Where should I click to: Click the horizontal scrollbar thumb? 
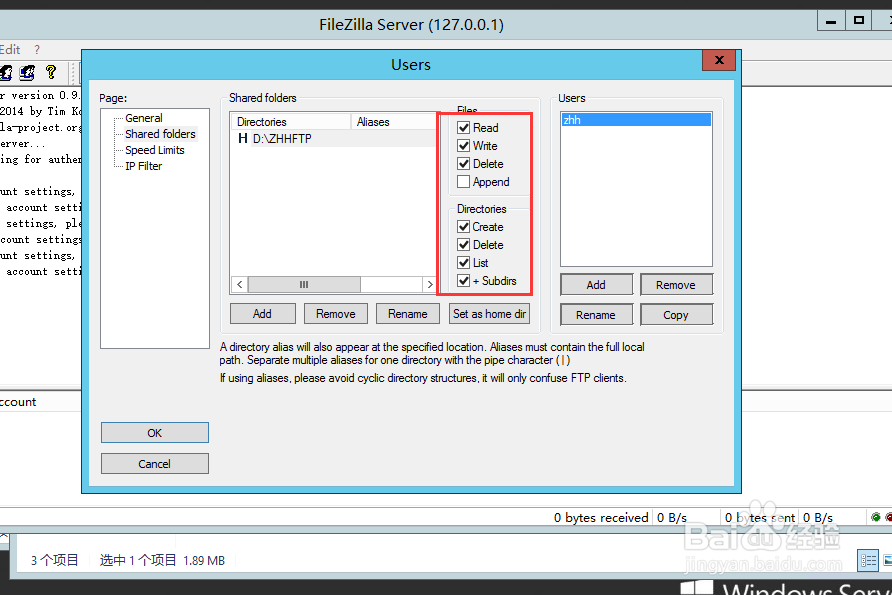[304, 284]
